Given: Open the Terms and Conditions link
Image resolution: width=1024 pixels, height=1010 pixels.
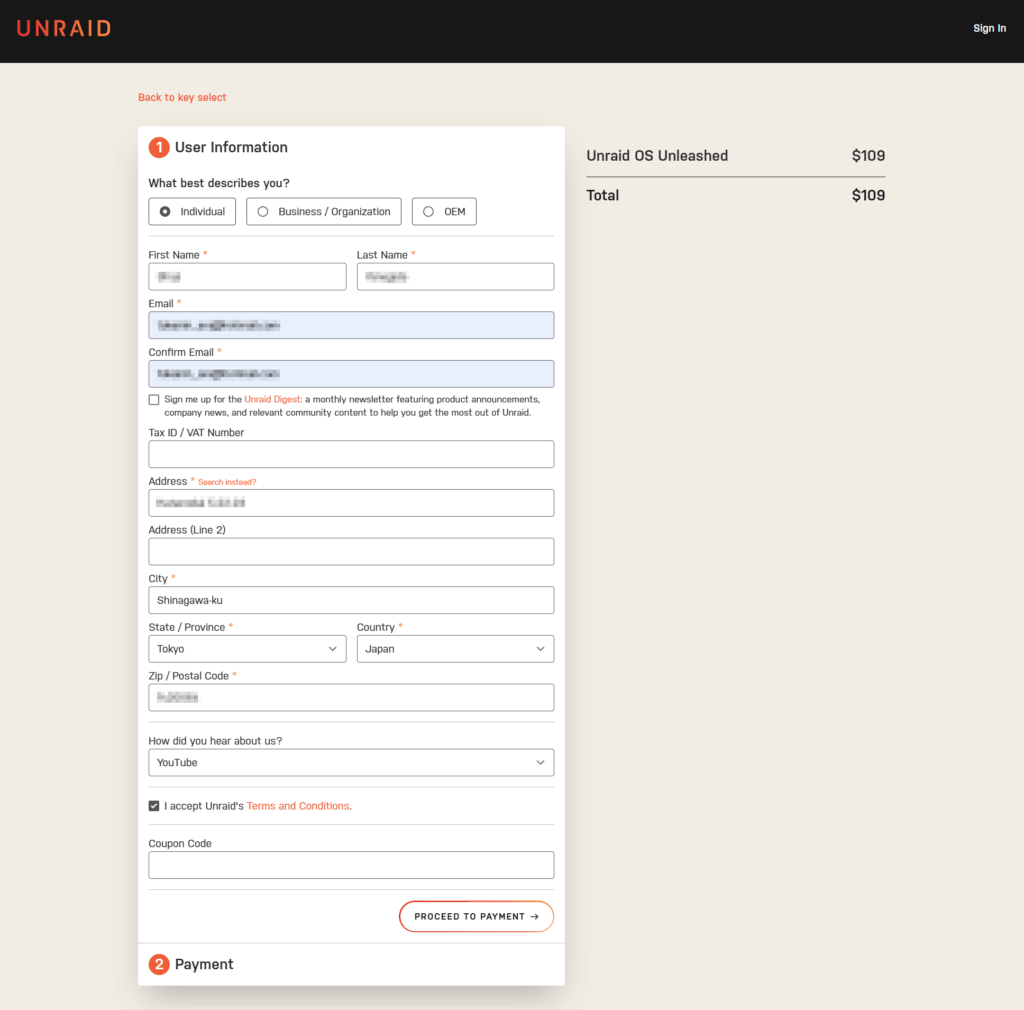Looking at the screenshot, I should point(298,806).
